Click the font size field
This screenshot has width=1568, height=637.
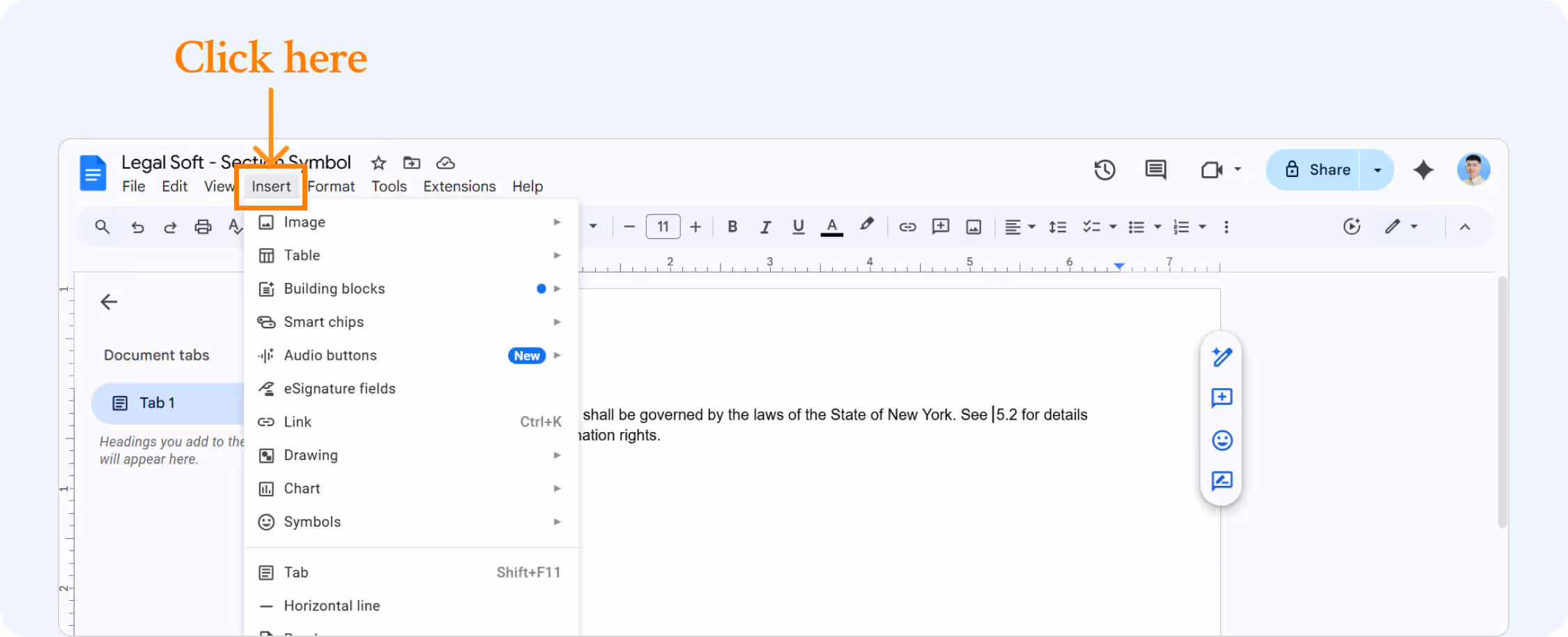663,227
